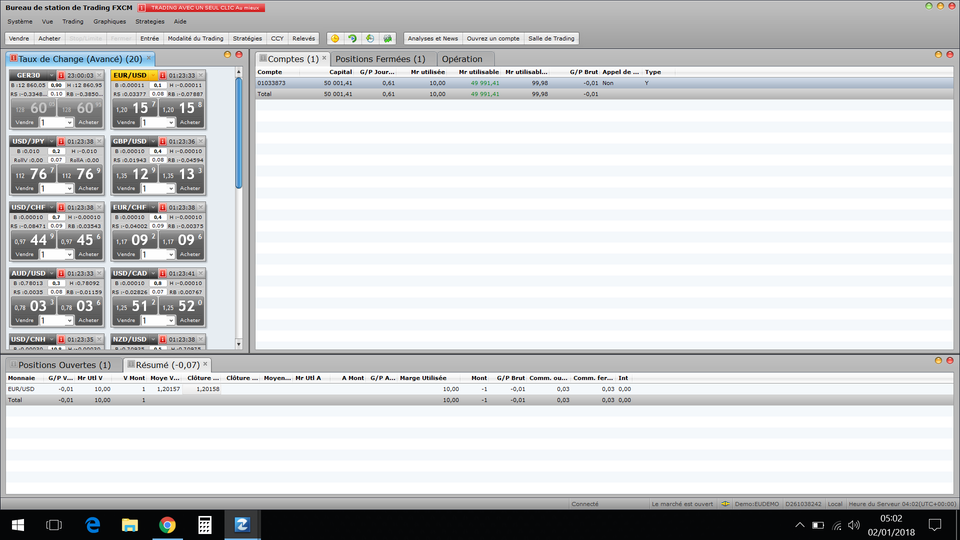The width and height of the screenshot is (960, 540).
Task: Click the green circular arrow play icon
Action: (352, 38)
